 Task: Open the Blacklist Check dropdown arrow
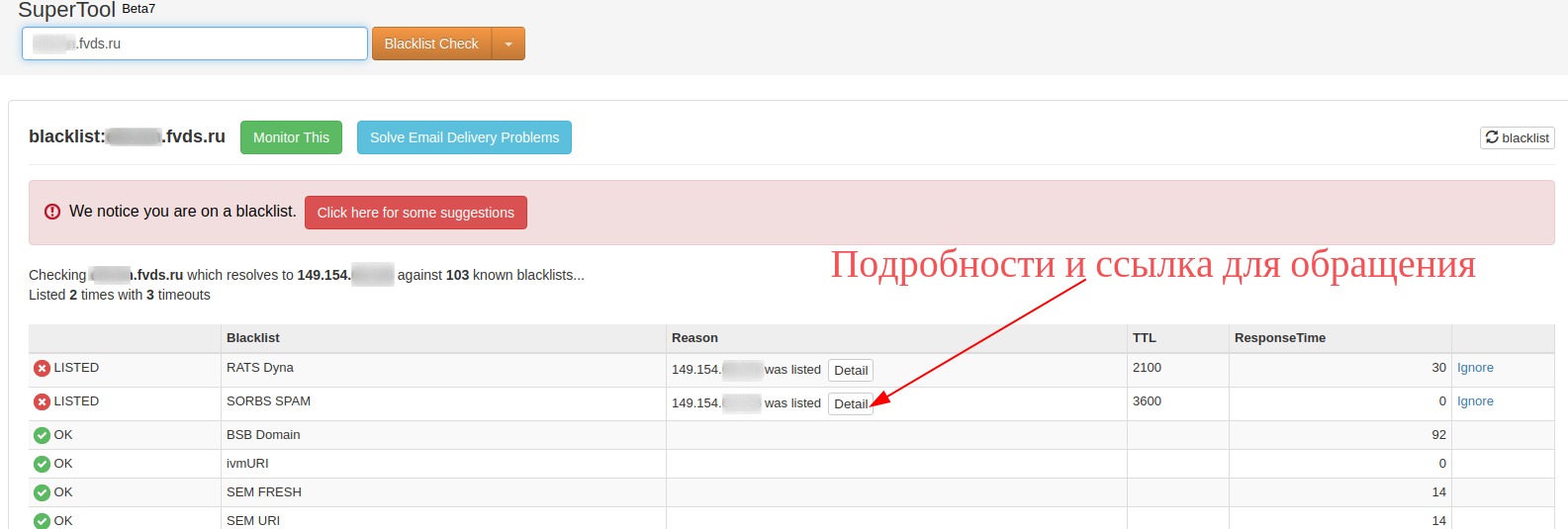pyautogui.click(x=508, y=44)
